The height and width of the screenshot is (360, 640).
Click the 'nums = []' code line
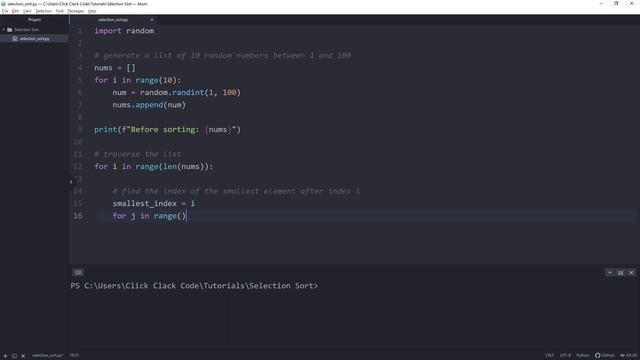(x=115, y=68)
